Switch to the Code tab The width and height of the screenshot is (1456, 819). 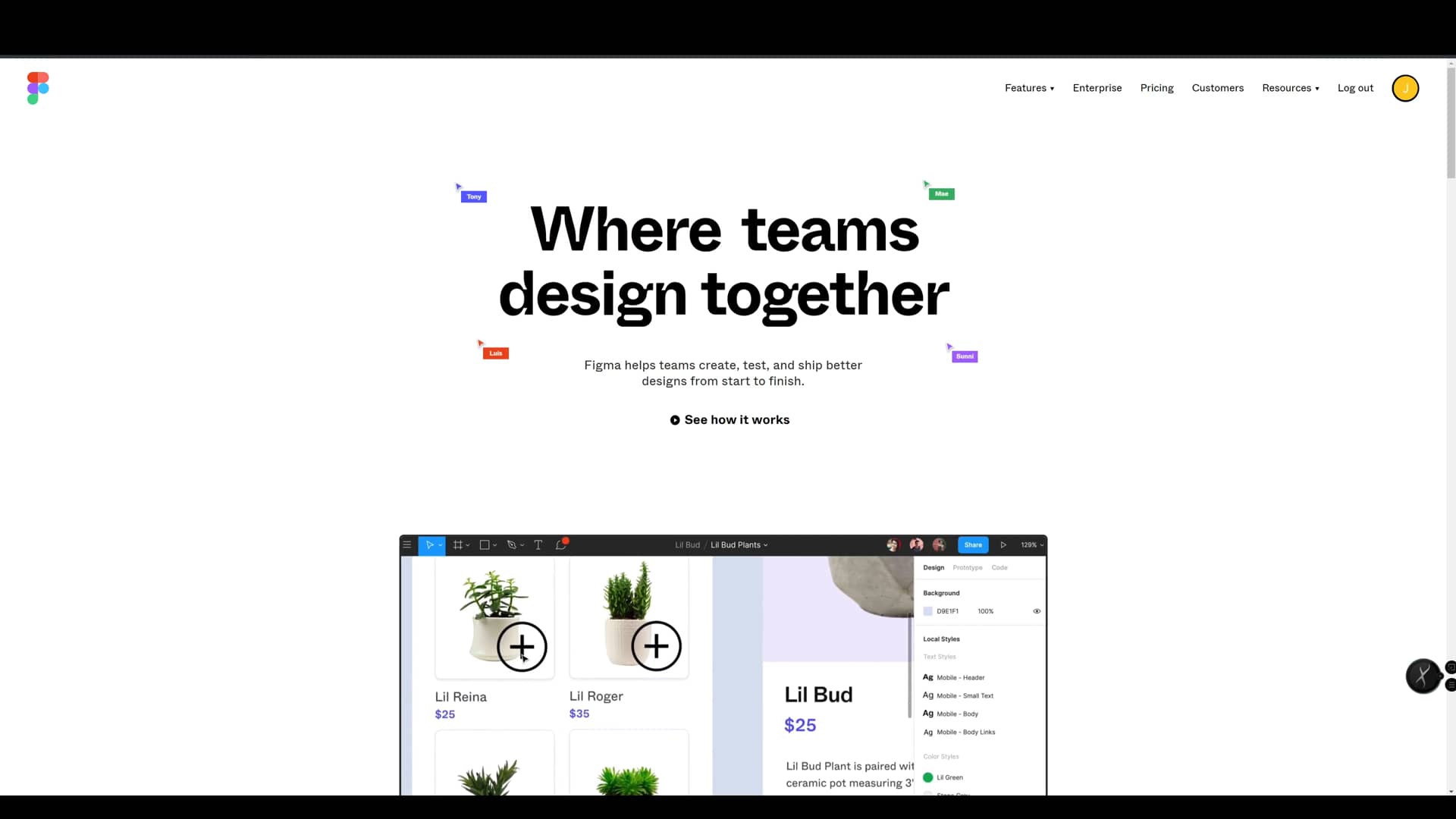click(999, 567)
